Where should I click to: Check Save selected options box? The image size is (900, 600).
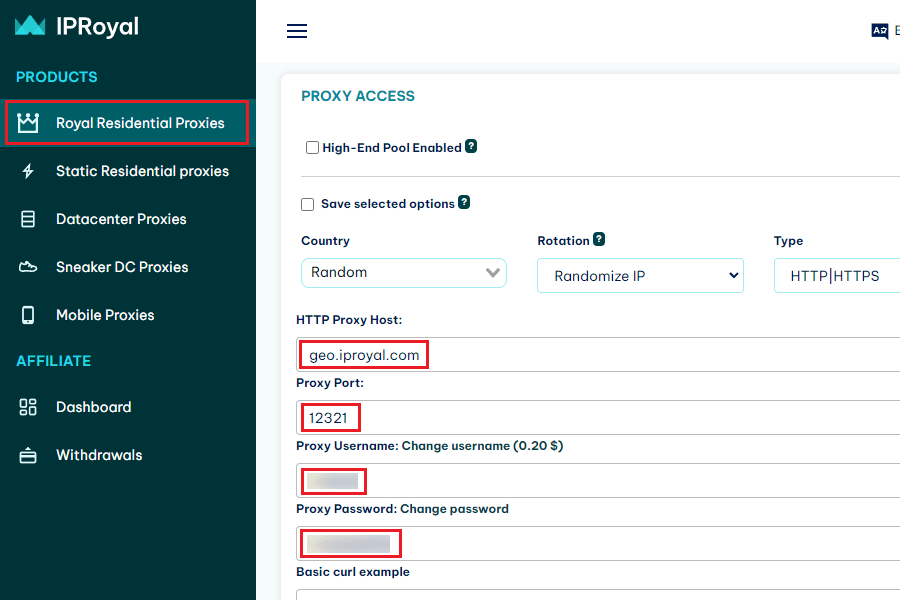tap(308, 204)
